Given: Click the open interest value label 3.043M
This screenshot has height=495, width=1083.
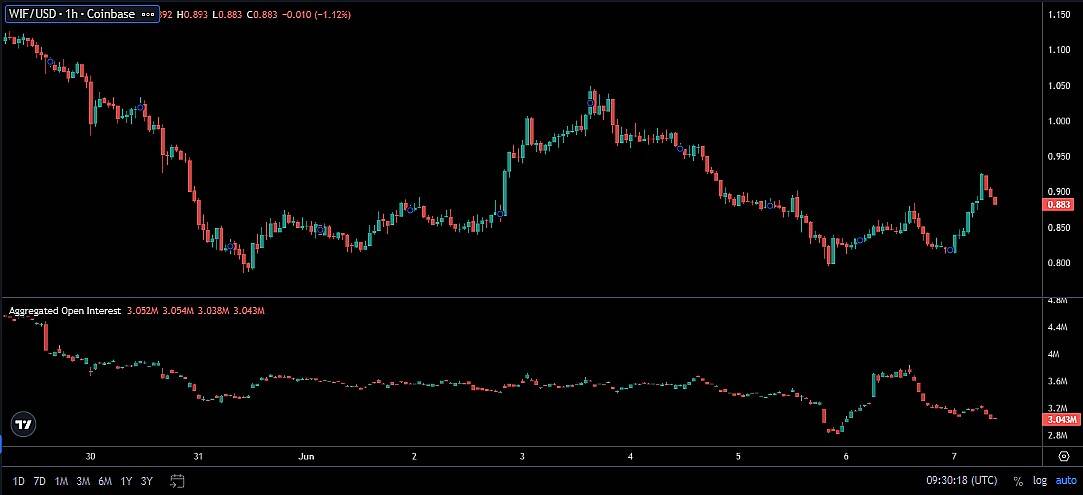Looking at the screenshot, I should pyautogui.click(x=1061, y=419).
